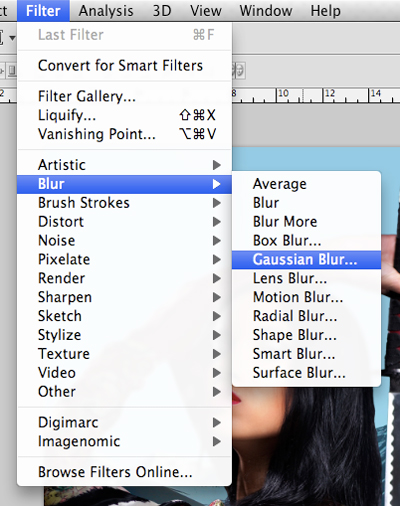
Task: Click Browse Filters Online
Action: 124,472
